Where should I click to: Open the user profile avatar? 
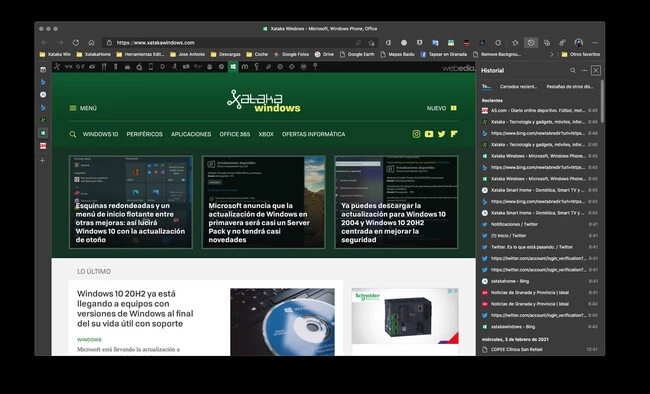click(579, 43)
